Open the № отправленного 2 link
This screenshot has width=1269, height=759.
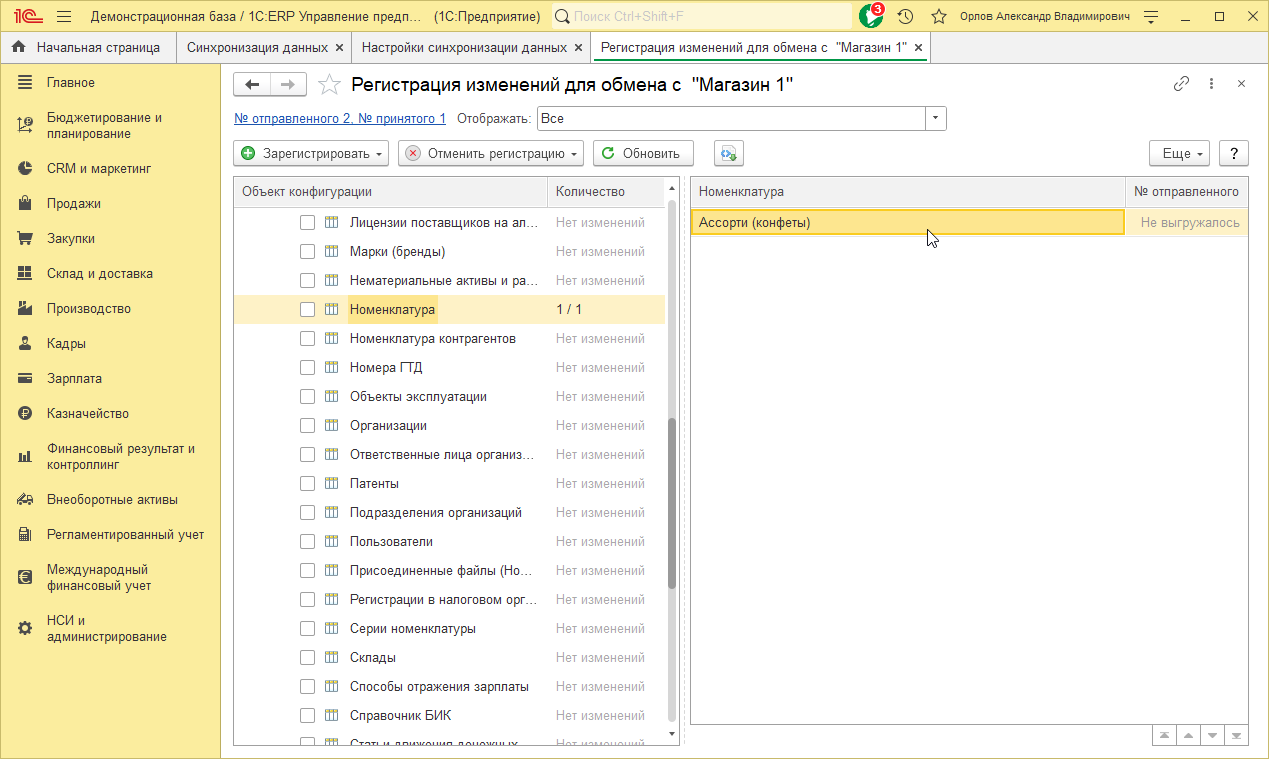click(x=339, y=118)
